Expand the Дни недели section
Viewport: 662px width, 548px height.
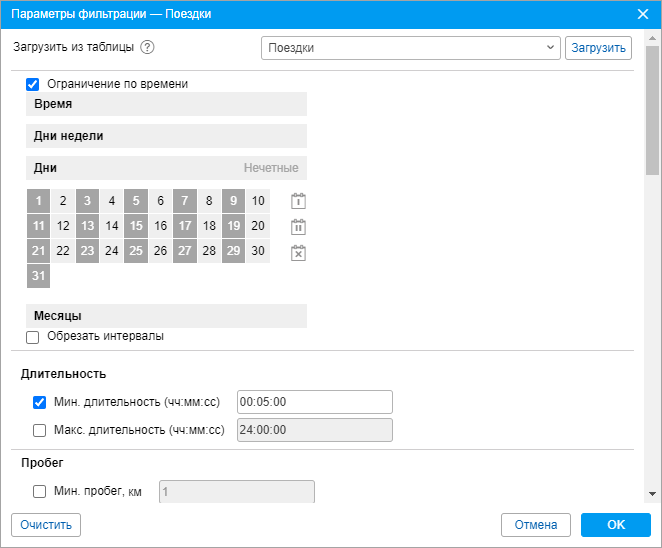coord(166,136)
